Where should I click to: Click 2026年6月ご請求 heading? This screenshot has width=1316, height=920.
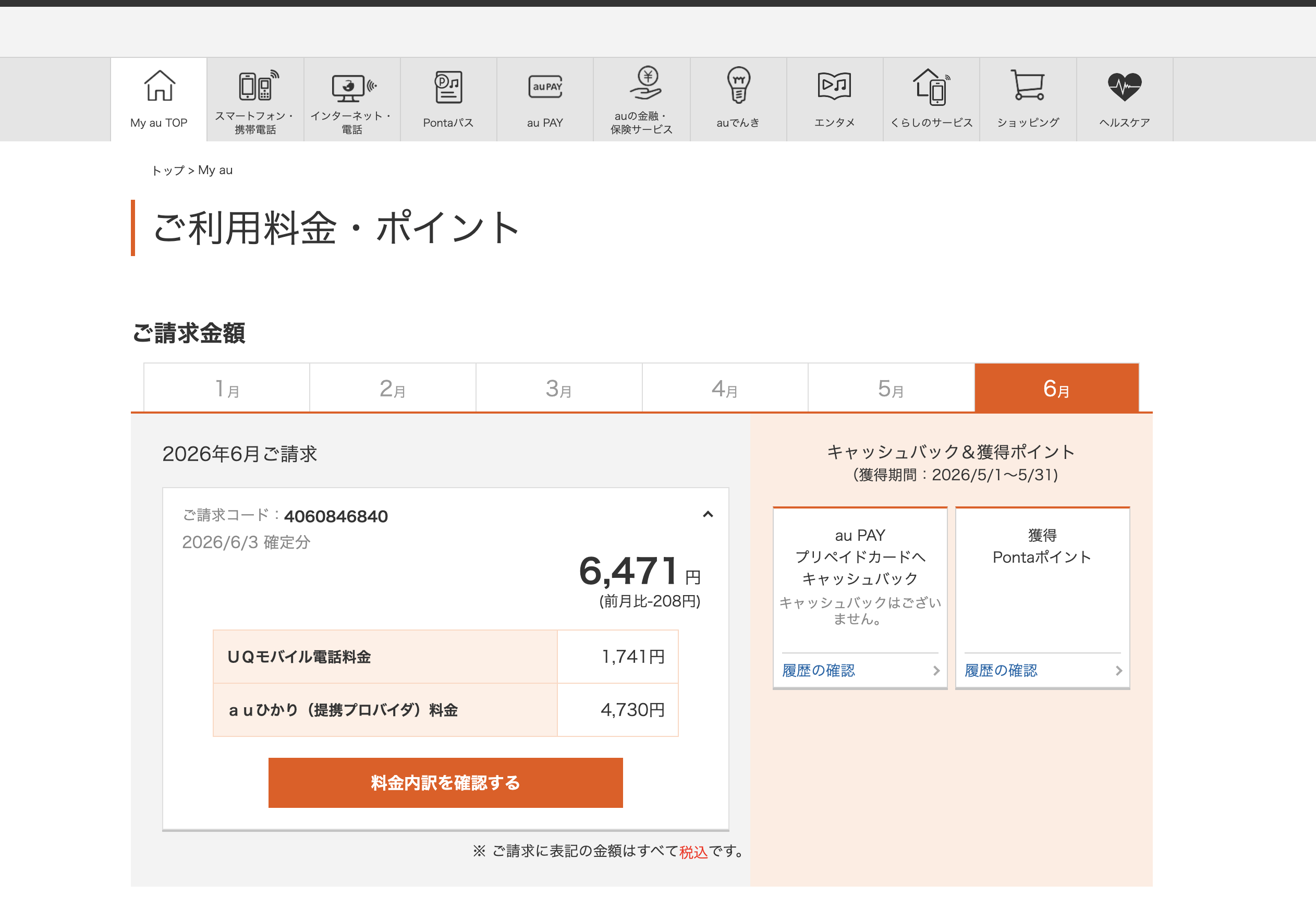(x=240, y=453)
